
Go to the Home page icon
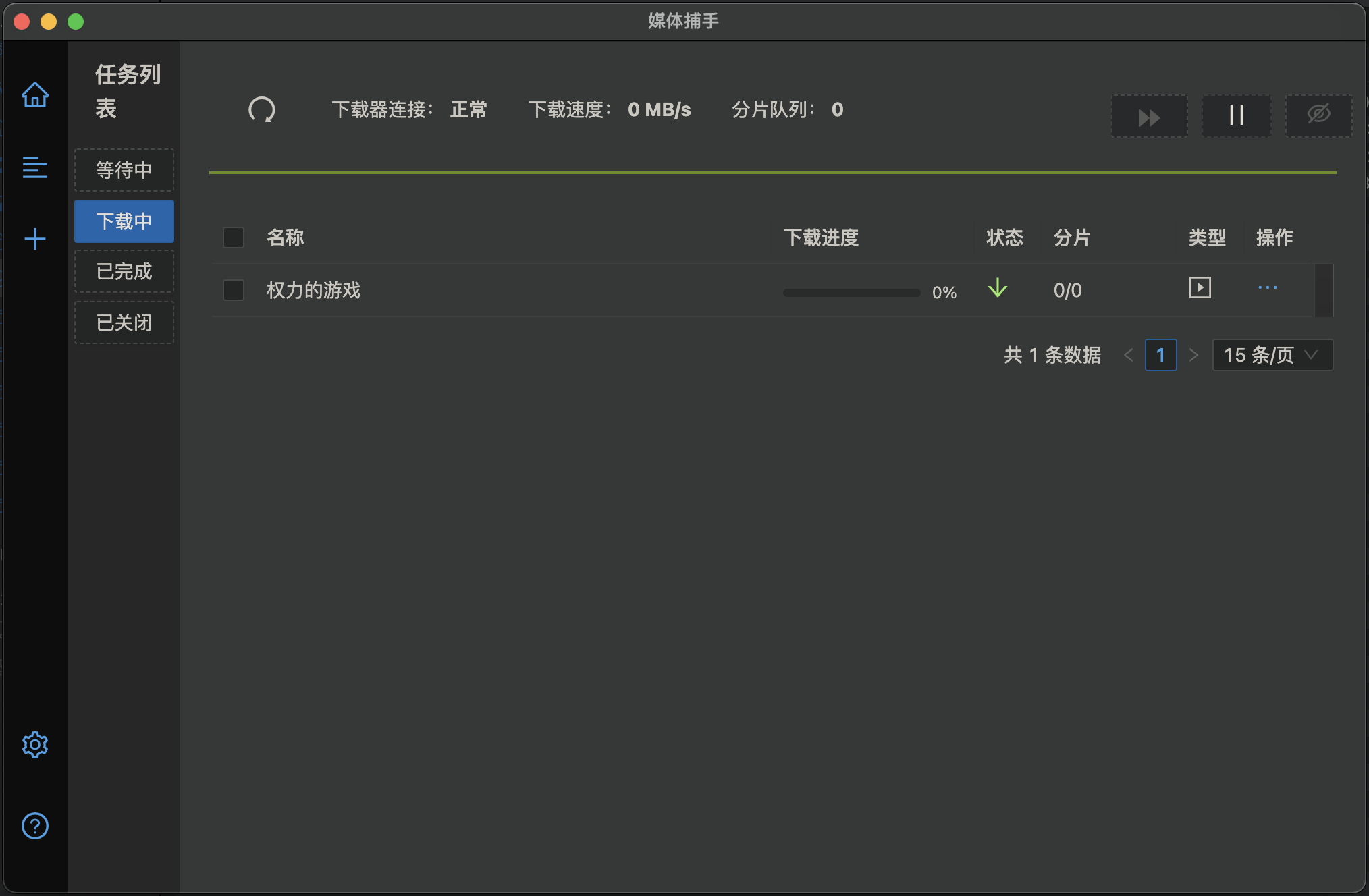coord(34,95)
